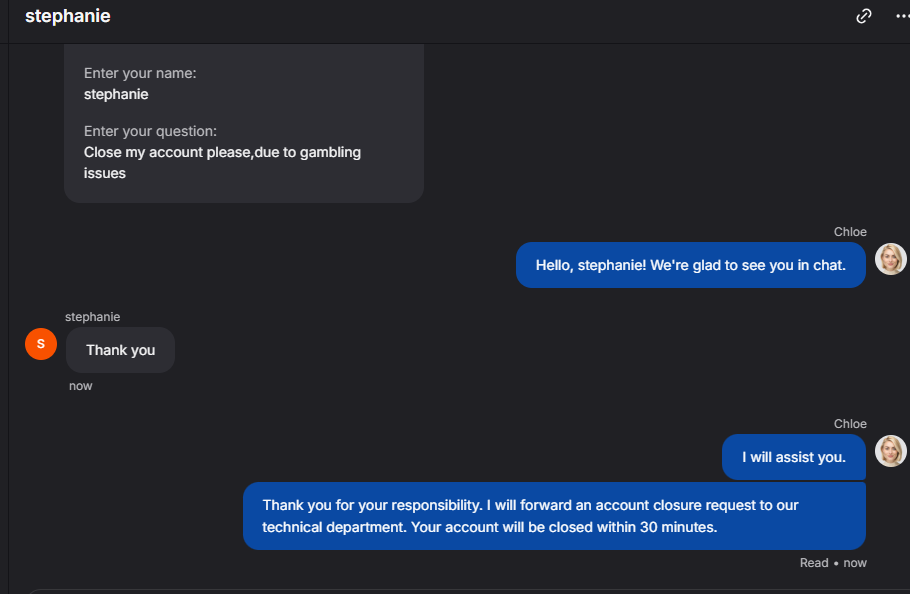Click the 'stephanie' name value in pre-chat form

click(x=116, y=94)
